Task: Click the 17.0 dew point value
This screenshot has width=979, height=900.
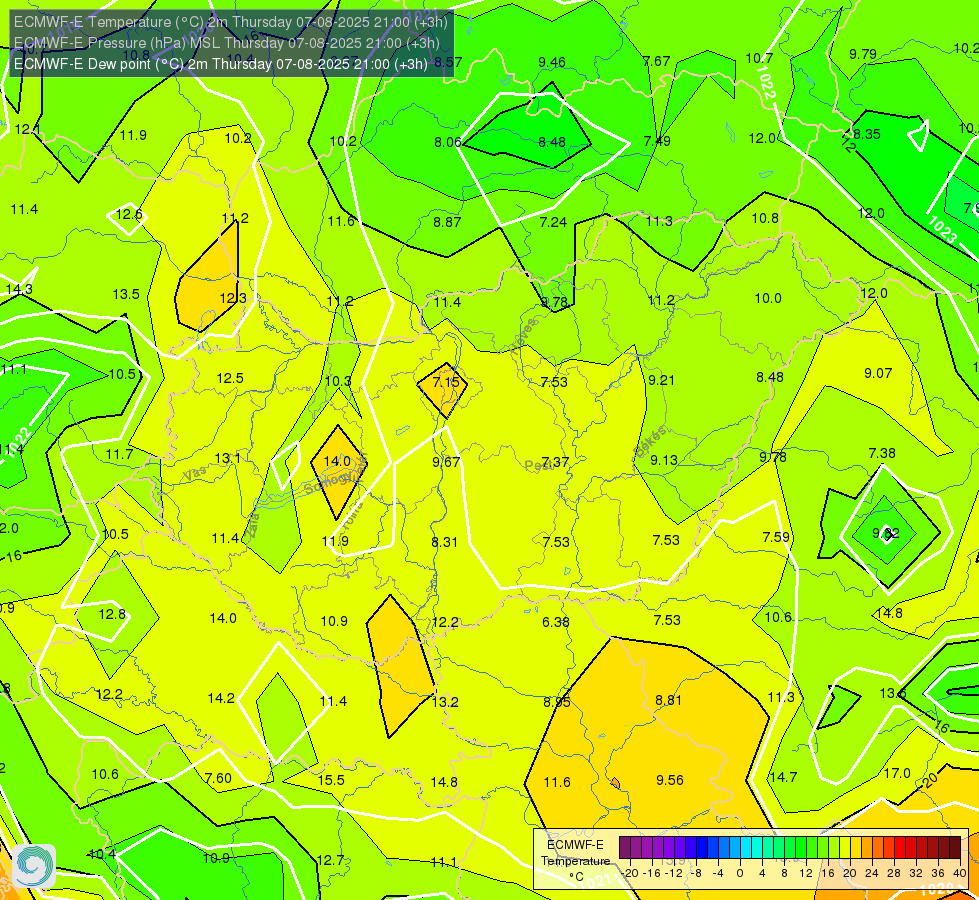Action: pyautogui.click(x=897, y=773)
